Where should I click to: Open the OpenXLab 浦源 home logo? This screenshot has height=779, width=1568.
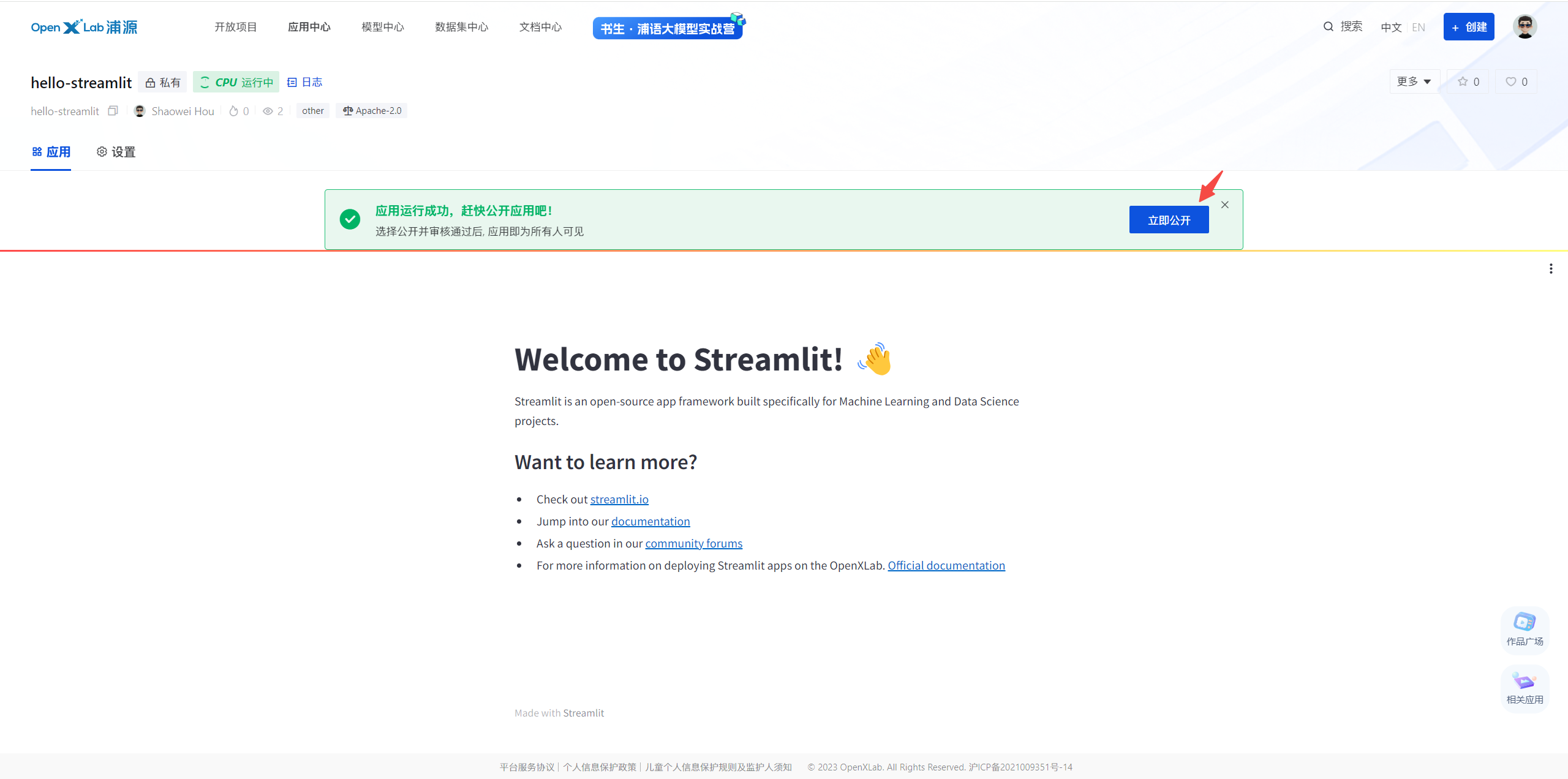pyautogui.click(x=83, y=26)
